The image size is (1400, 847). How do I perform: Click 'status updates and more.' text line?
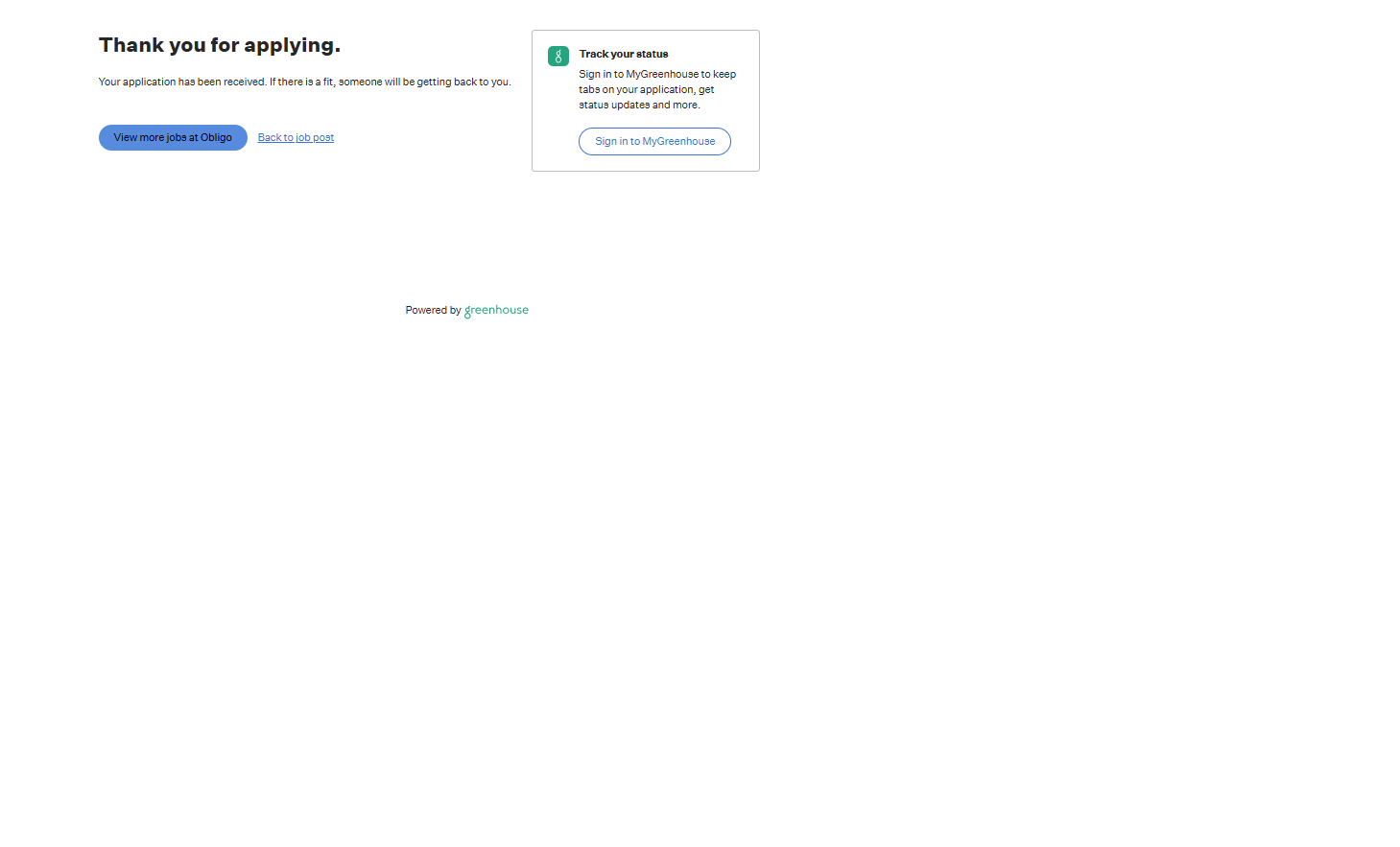[639, 106]
